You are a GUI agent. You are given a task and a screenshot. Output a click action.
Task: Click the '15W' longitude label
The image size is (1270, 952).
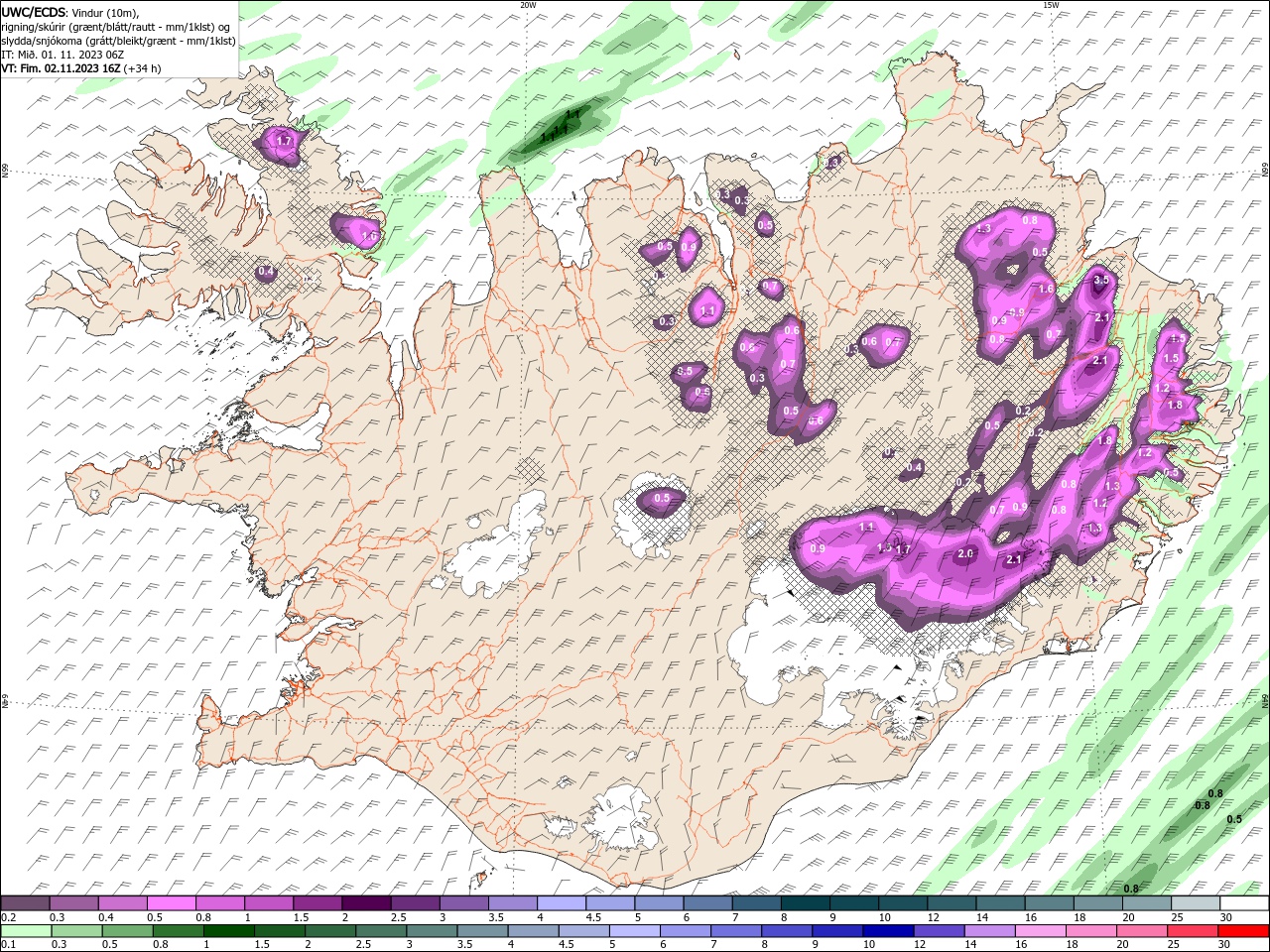point(1051,5)
